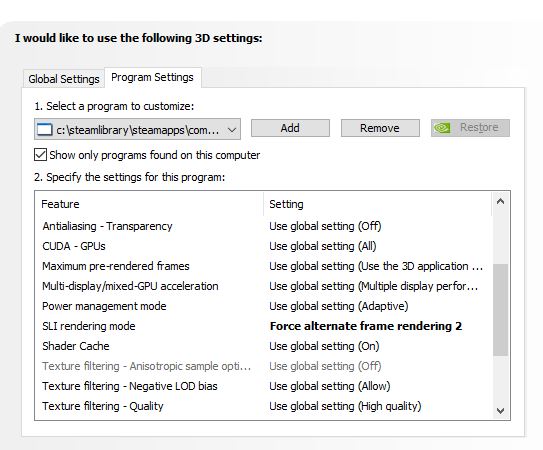Click the scroll up arrow in settings list
Image resolution: width=543 pixels, height=450 pixels.
pos(500,201)
